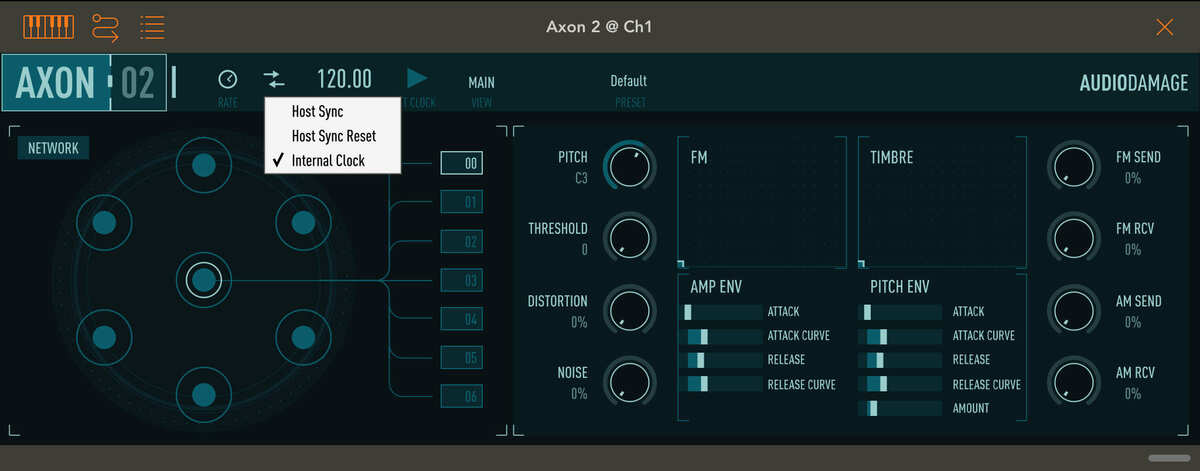Click the FM pad corner handle
The width and height of the screenshot is (1200, 471).
click(683, 264)
